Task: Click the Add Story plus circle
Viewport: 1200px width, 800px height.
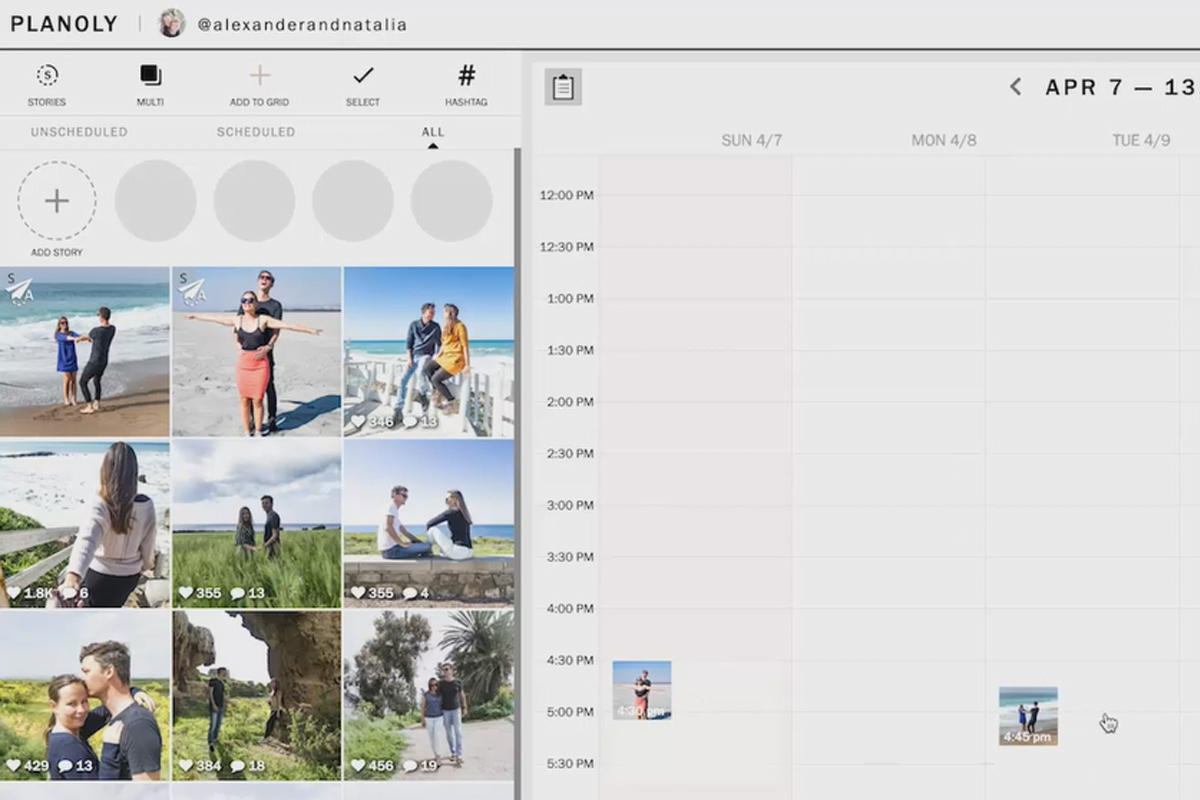Action: pos(57,201)
